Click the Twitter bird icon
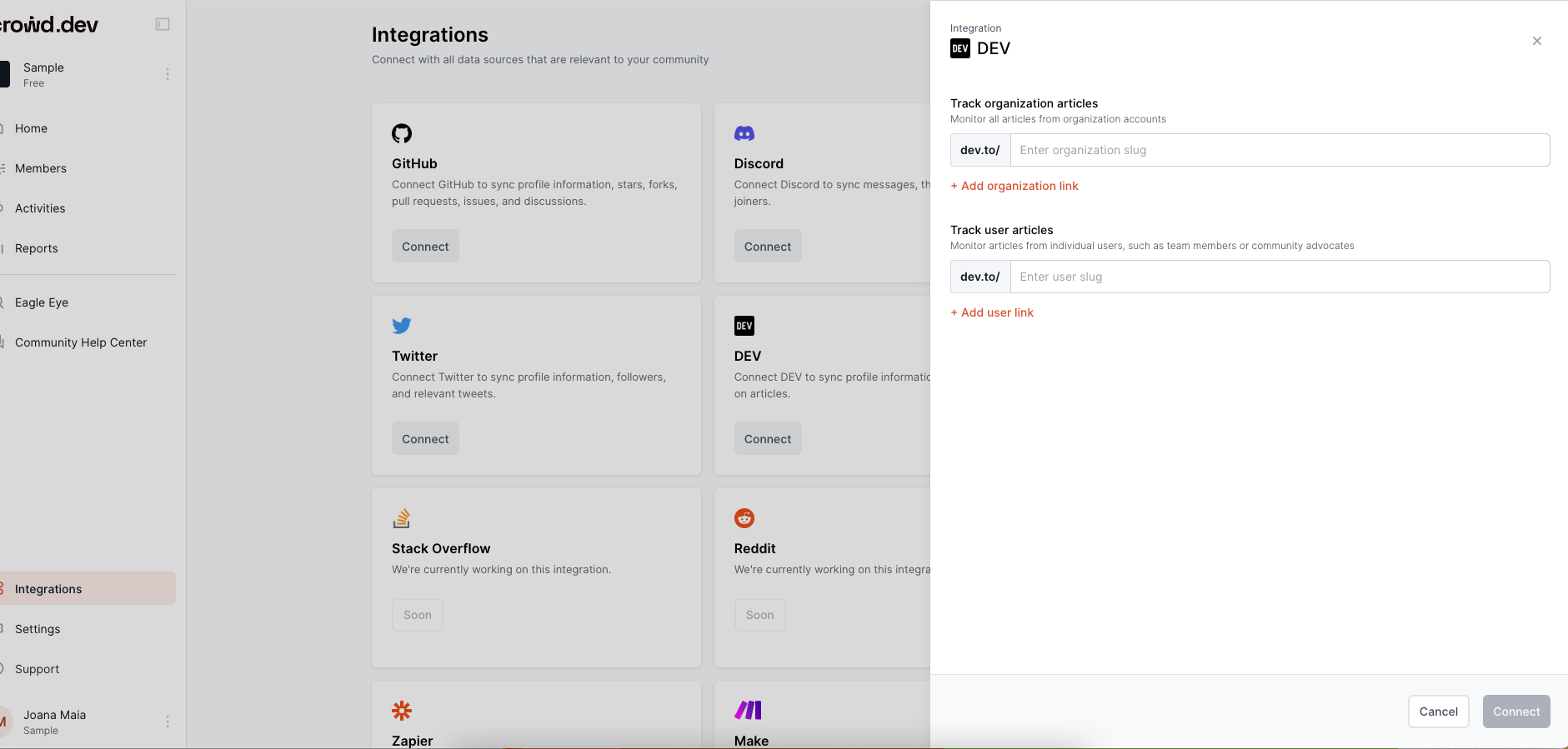 click(402, 326)
